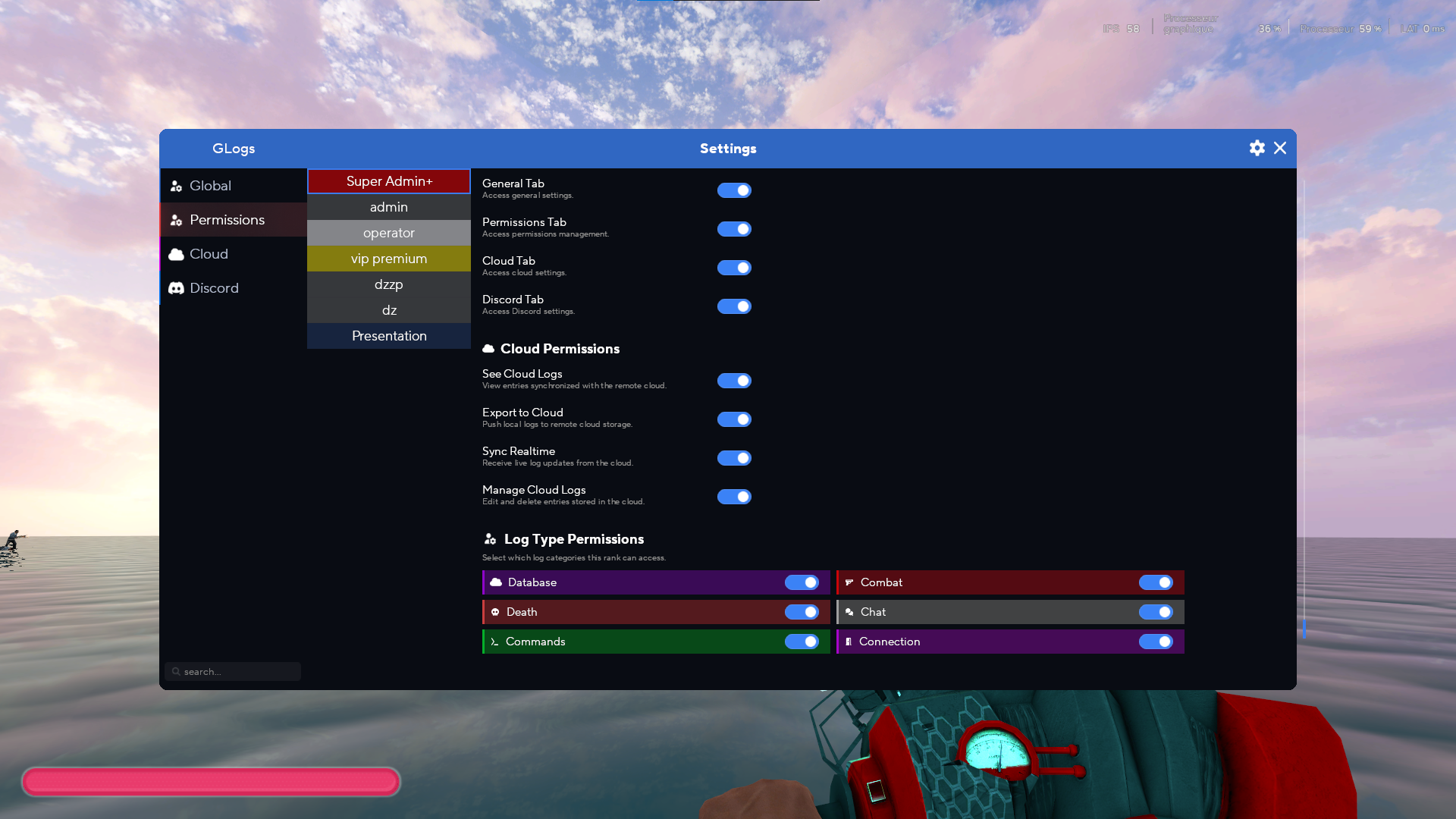Image resolution: width=1456 pixels, height=819 pixels.
Task: Toggle General Tab access switch
Action: 734,190
